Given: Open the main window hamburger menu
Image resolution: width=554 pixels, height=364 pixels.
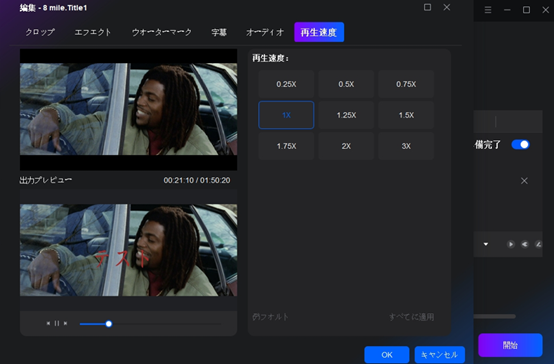Looking at the screenshot, I should pos(488,10).
